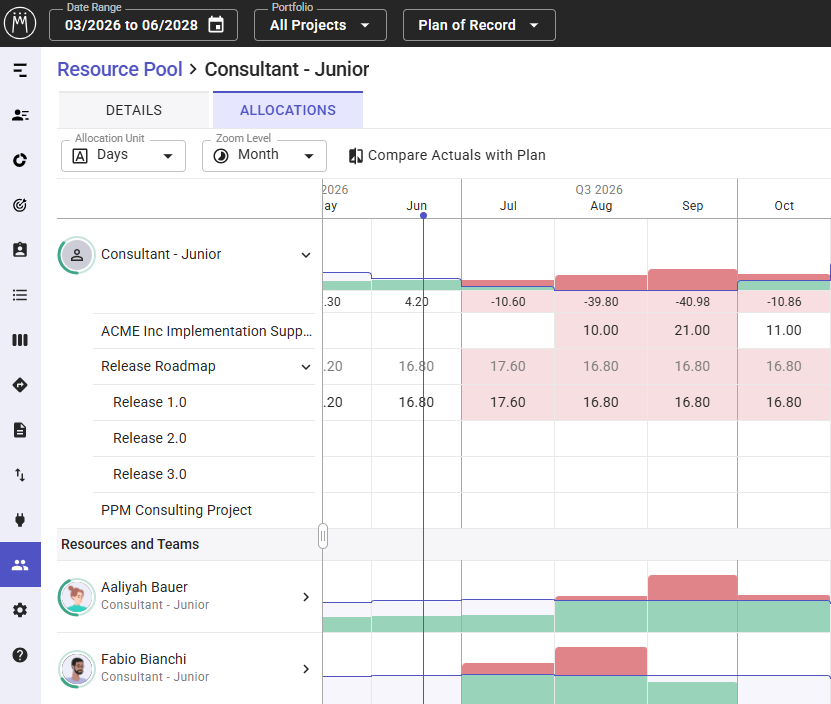831x704 pixels.
Task: Click the Q3 2026 quarter header
Action: 599,190
